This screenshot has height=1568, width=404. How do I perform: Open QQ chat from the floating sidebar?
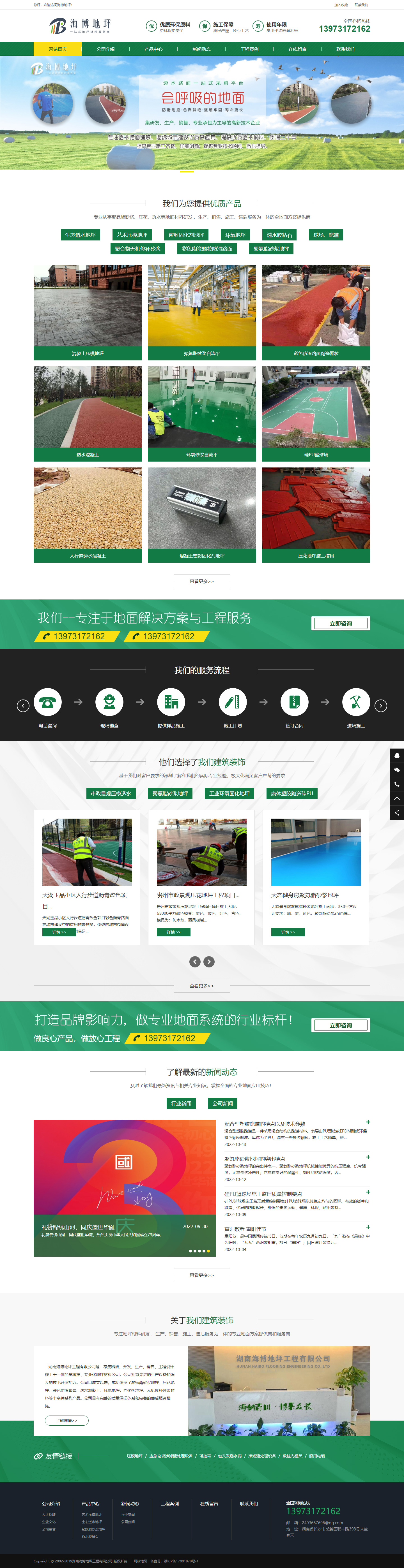(x=397, y=755)
